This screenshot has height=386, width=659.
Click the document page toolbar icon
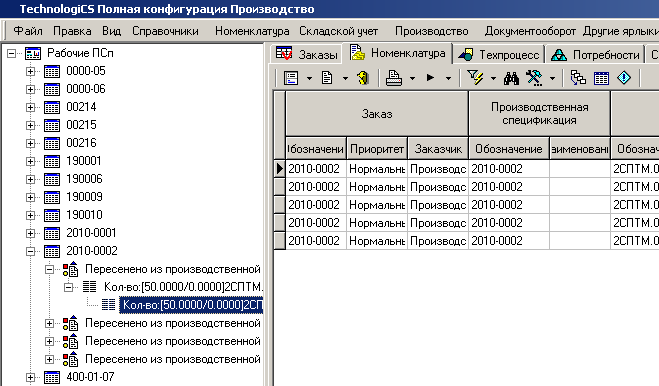[x=327, y=78]
